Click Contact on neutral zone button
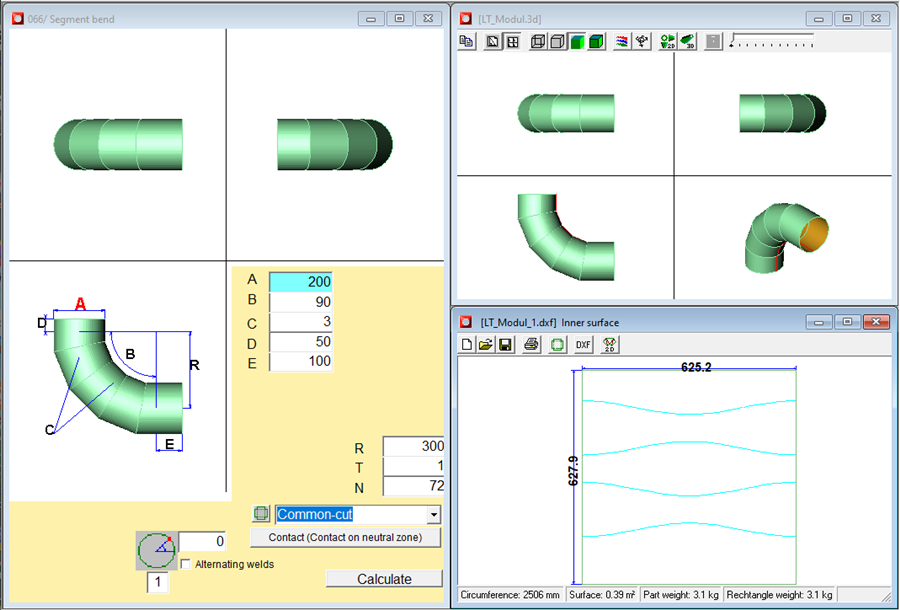This screenshot has height=610, width=900. [x=346, y=537]
